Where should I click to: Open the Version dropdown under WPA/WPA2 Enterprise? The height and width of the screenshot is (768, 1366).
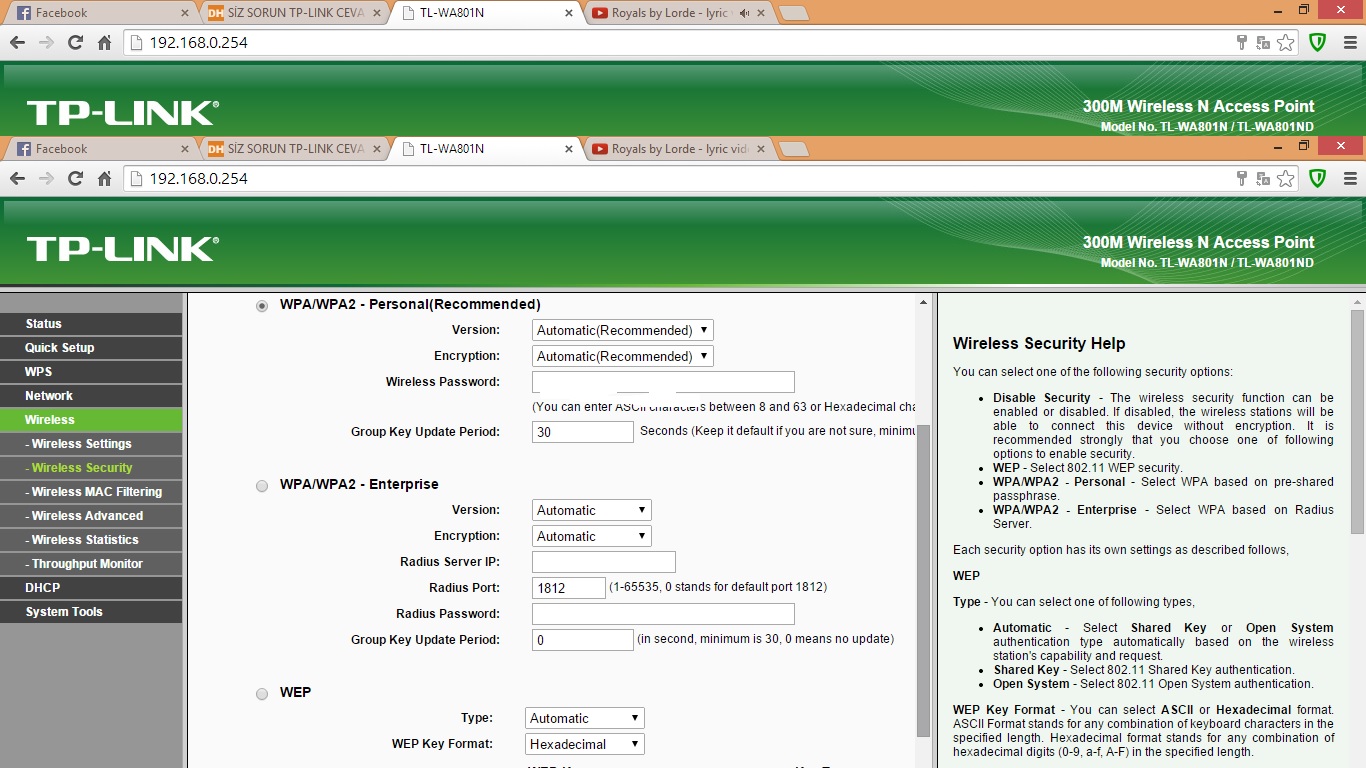pyautogui.click(x=592, y=510)
